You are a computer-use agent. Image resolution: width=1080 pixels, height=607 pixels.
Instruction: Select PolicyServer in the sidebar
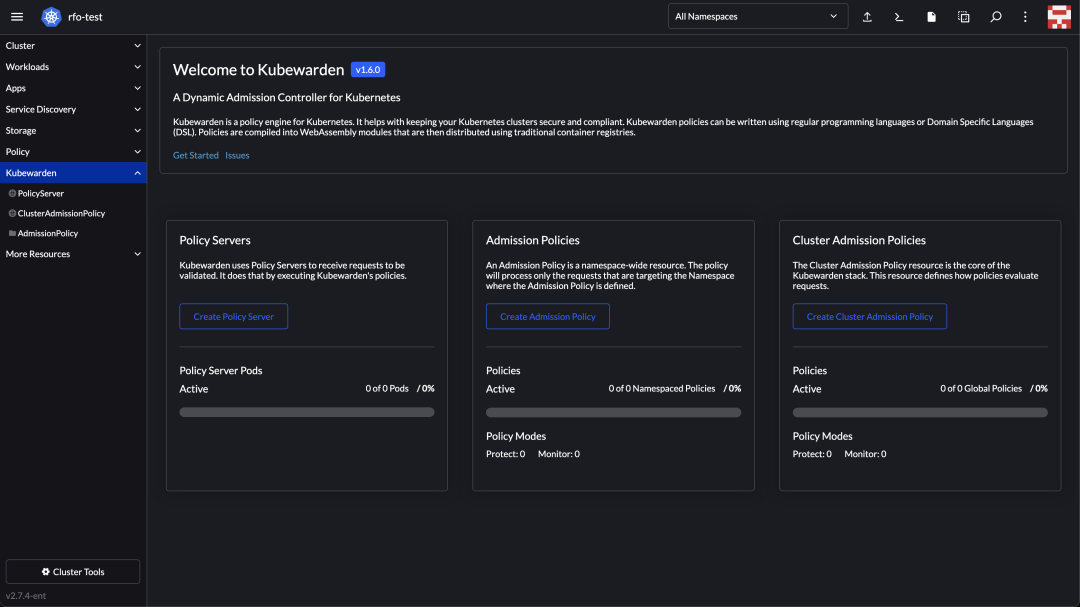[40, 193]
